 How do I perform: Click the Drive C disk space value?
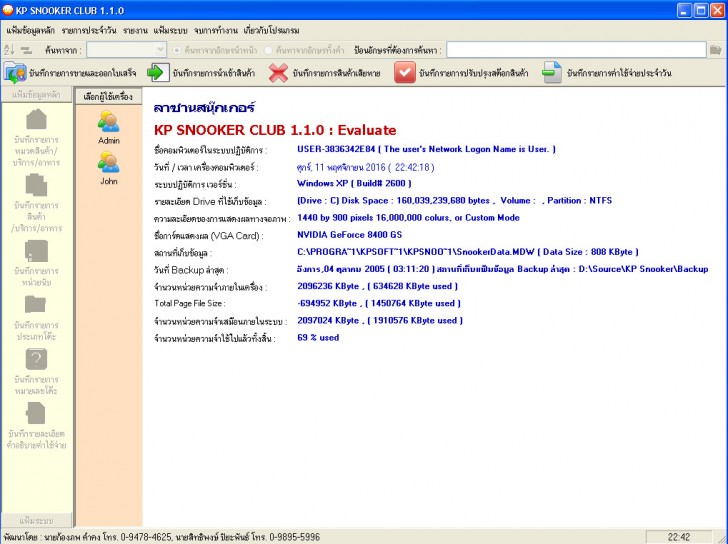coord(455,201)
